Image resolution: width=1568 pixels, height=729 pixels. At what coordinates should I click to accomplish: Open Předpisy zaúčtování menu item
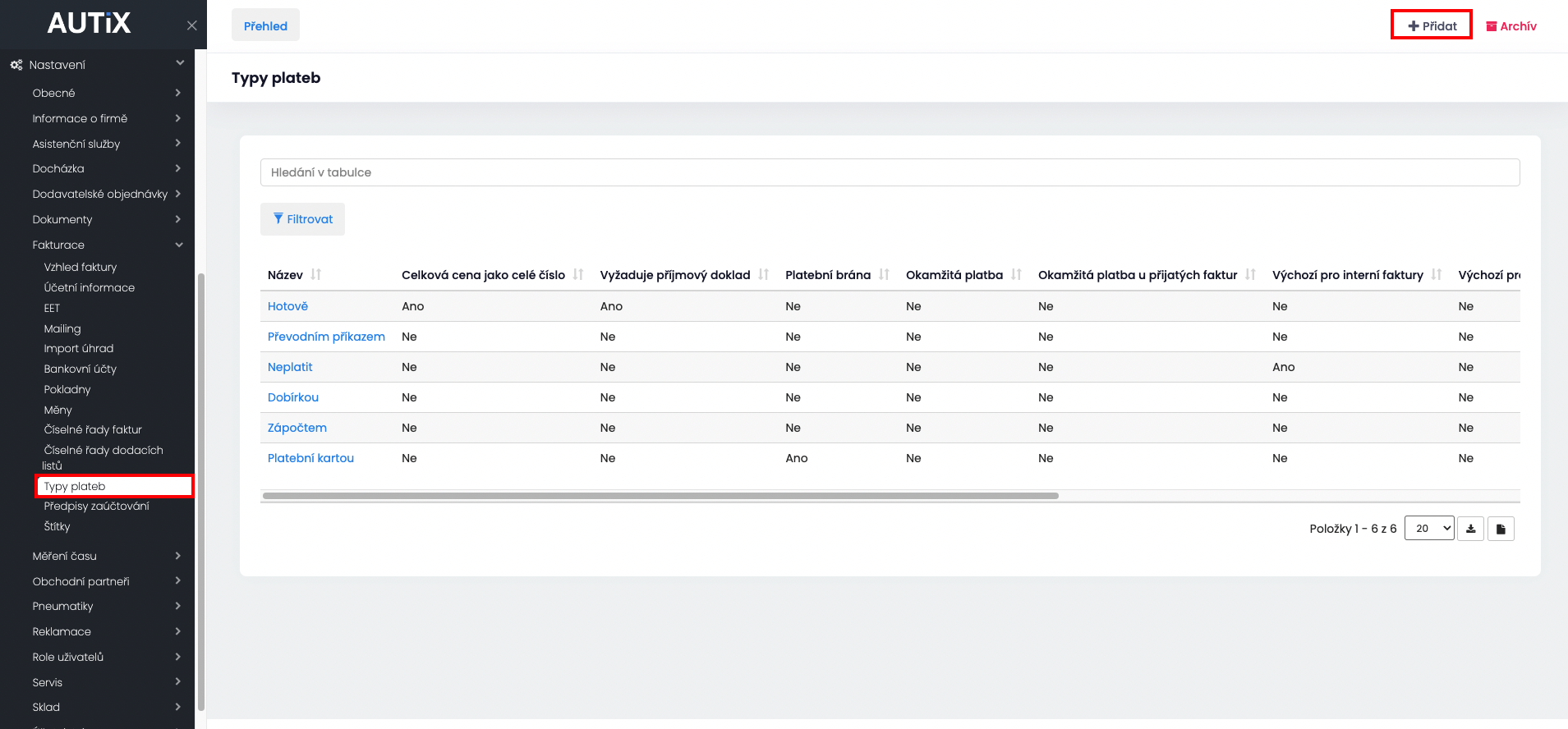tap(97, 507)
